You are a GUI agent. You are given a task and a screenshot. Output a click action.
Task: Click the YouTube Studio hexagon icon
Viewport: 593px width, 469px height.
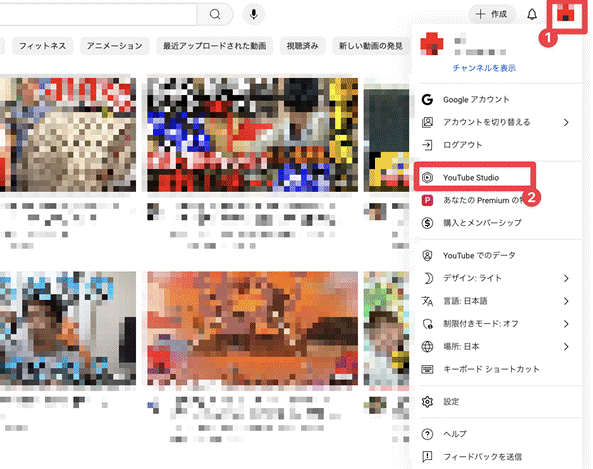pyautogui.click(x=427, y=177)
